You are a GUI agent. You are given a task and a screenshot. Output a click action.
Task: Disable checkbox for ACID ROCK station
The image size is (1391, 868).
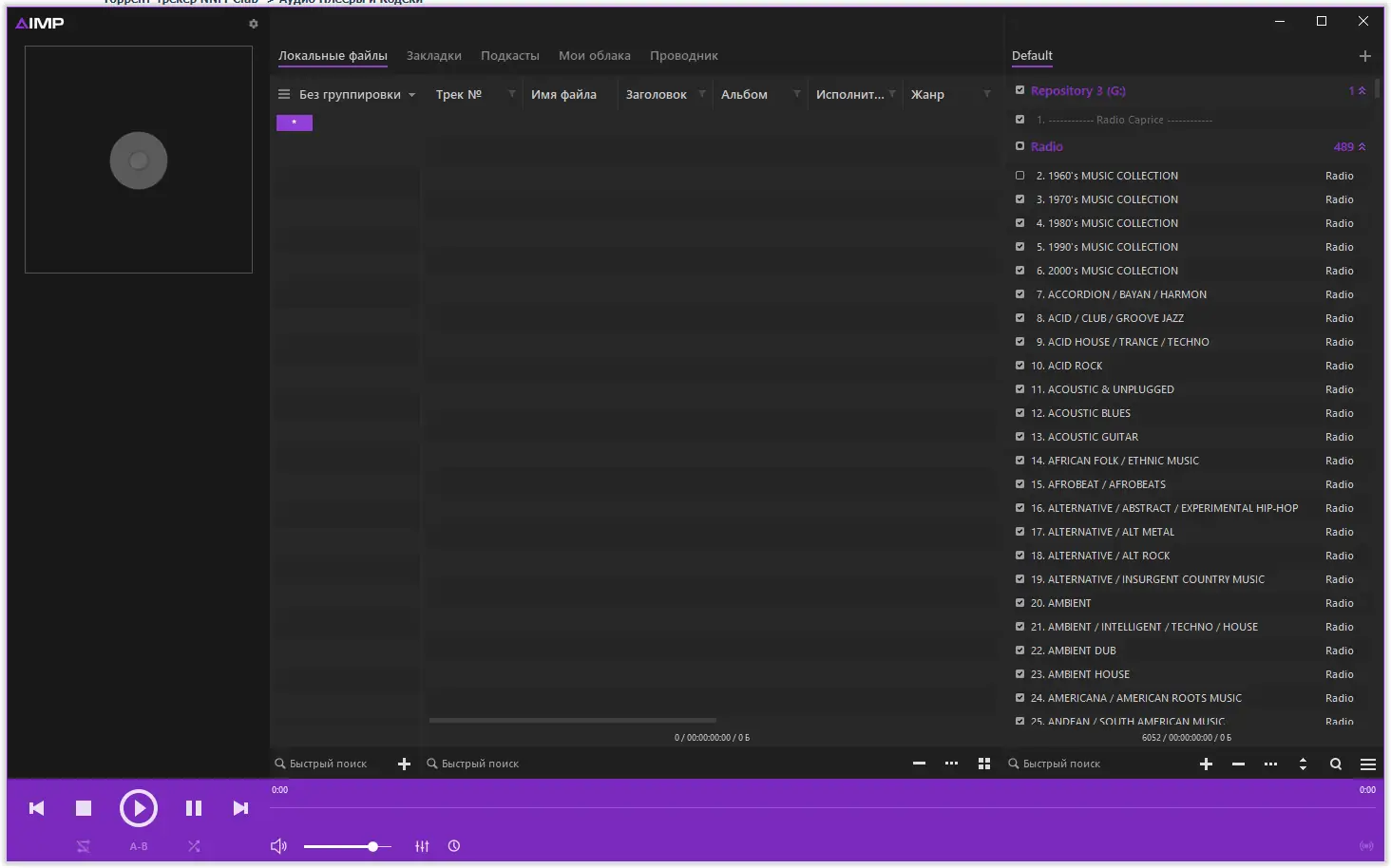tap(1020, 366)
